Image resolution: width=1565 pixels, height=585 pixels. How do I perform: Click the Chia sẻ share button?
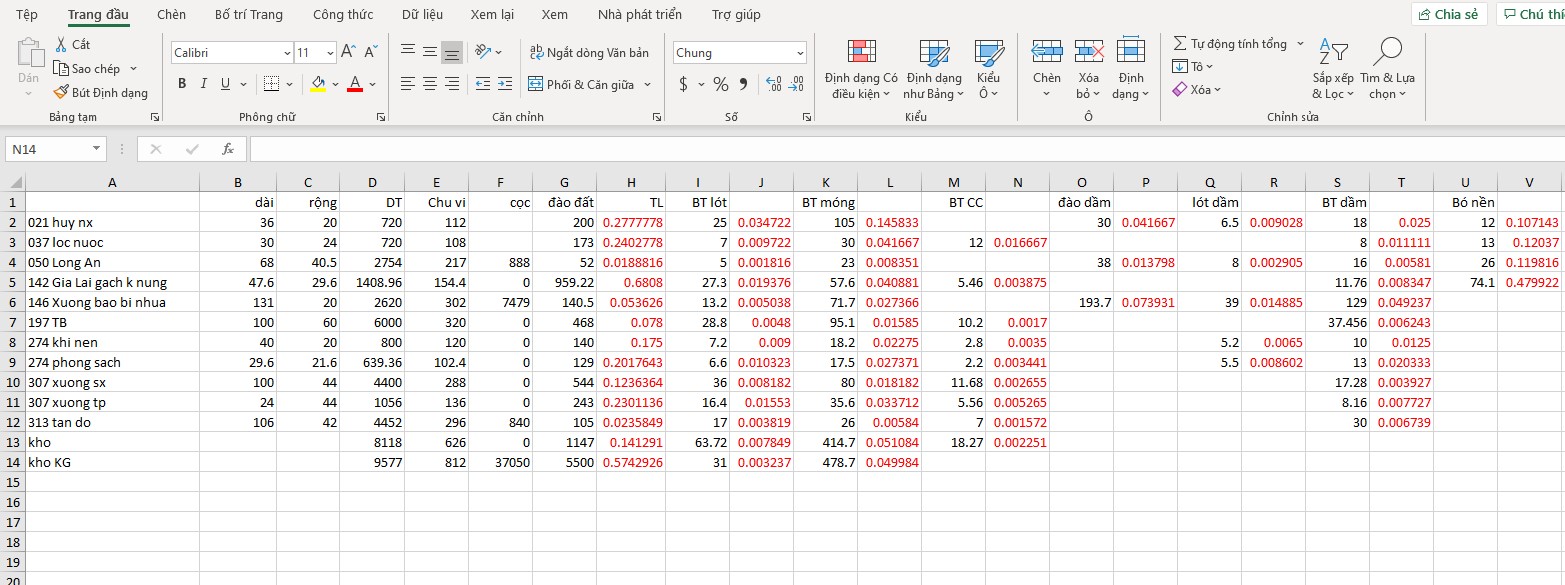pyautogui.click(x=1449, y=14)
